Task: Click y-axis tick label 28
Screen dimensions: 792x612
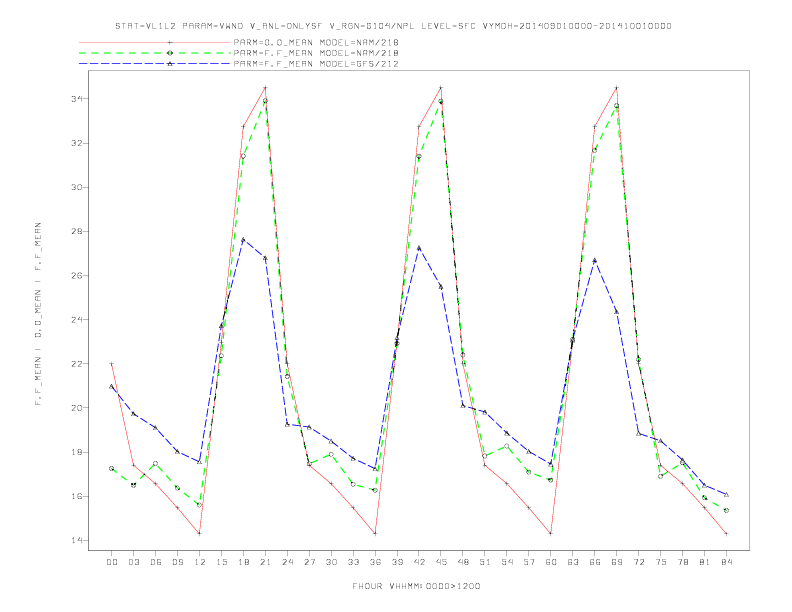Action: (76, 231)
